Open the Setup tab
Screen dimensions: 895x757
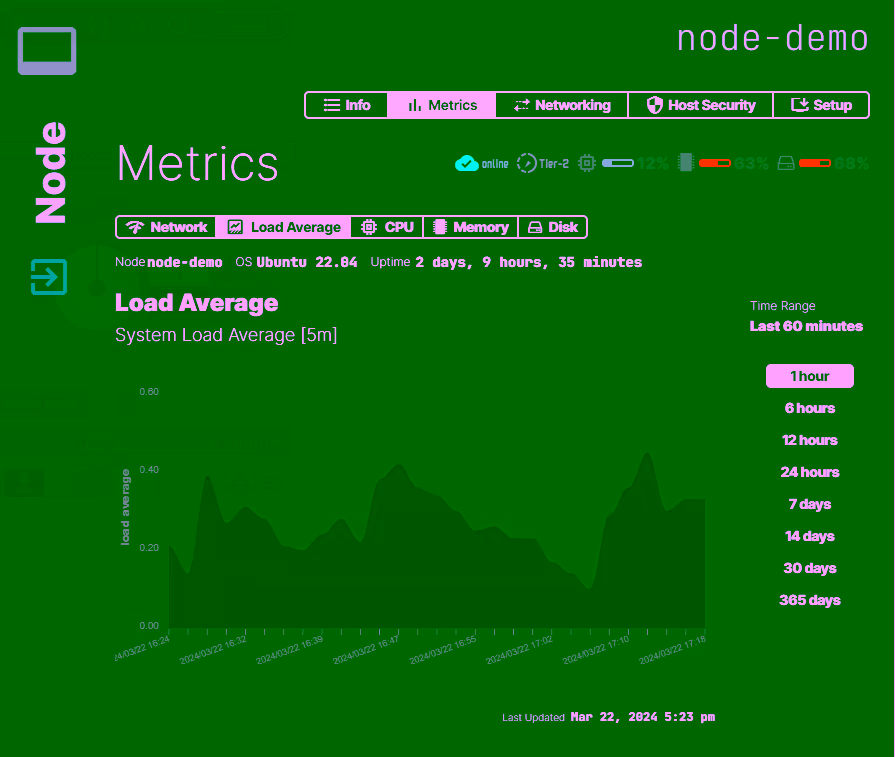(821, 104)
